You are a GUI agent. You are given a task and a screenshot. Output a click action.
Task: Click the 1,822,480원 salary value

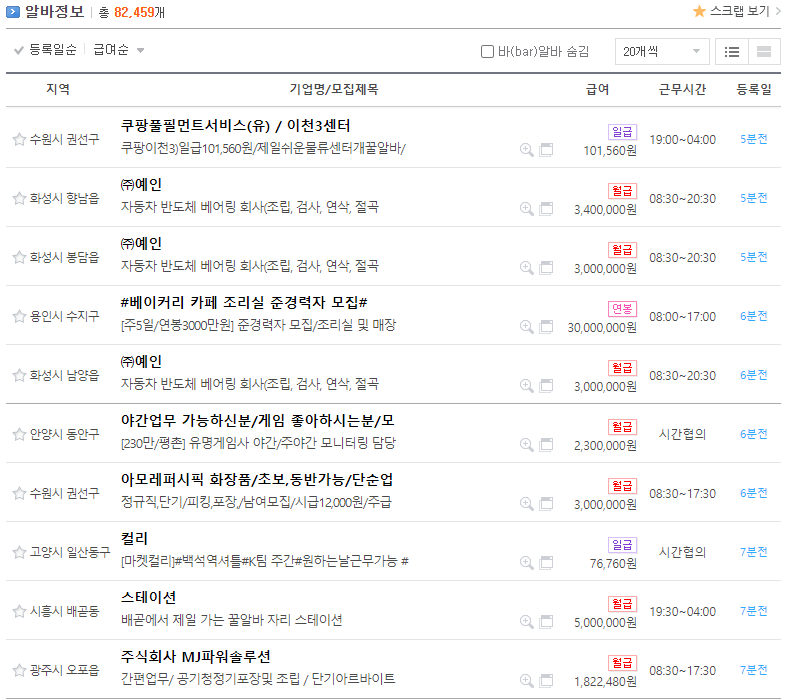point(606,682)
